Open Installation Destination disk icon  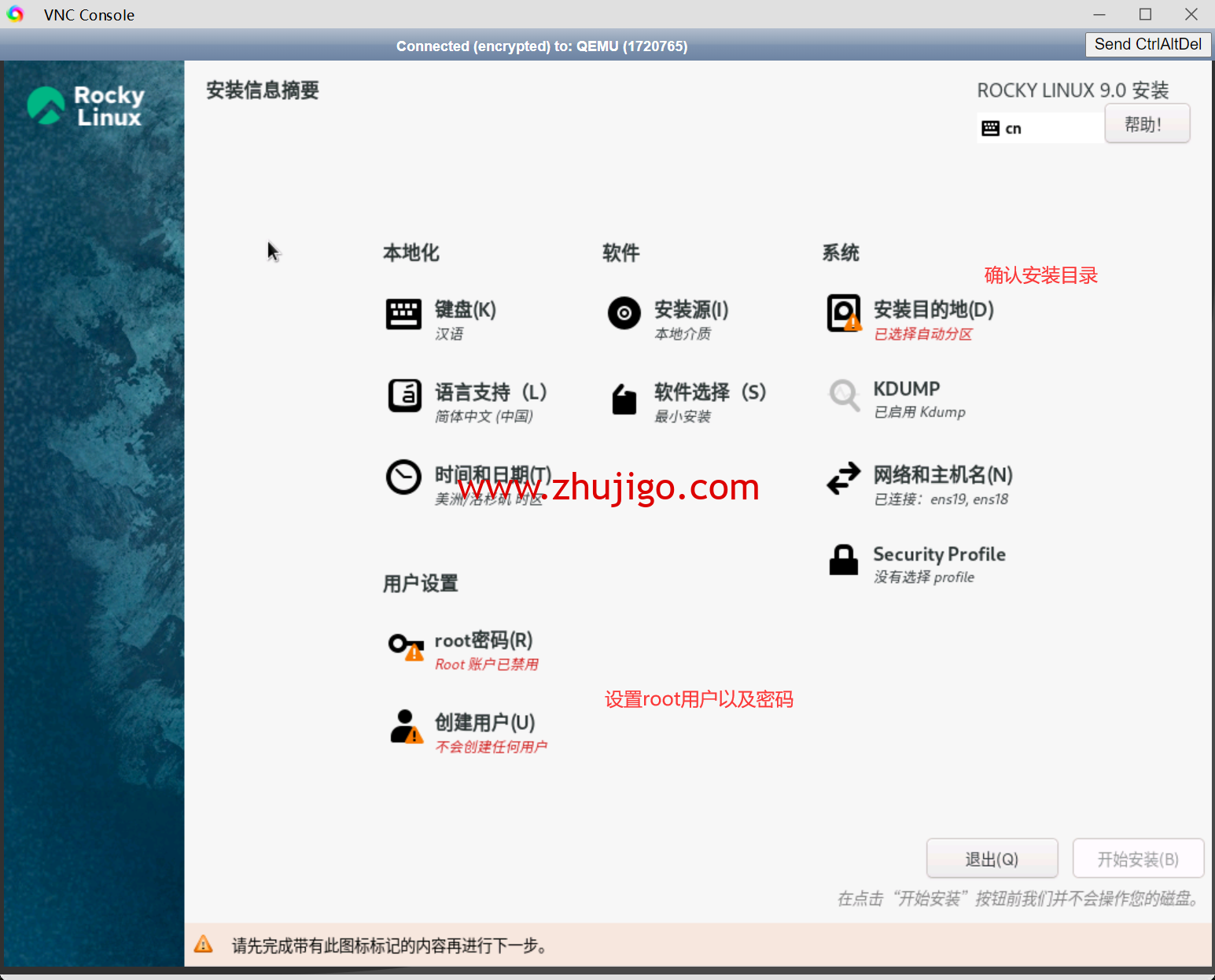pos(844,313)
